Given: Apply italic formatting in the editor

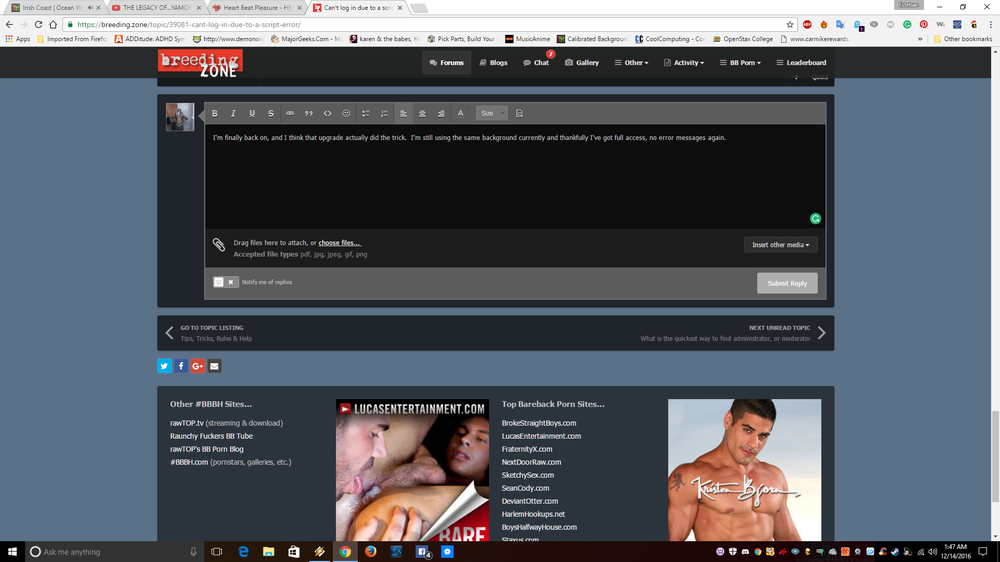Looking at the screenshot, I should [x=233, y=114].
